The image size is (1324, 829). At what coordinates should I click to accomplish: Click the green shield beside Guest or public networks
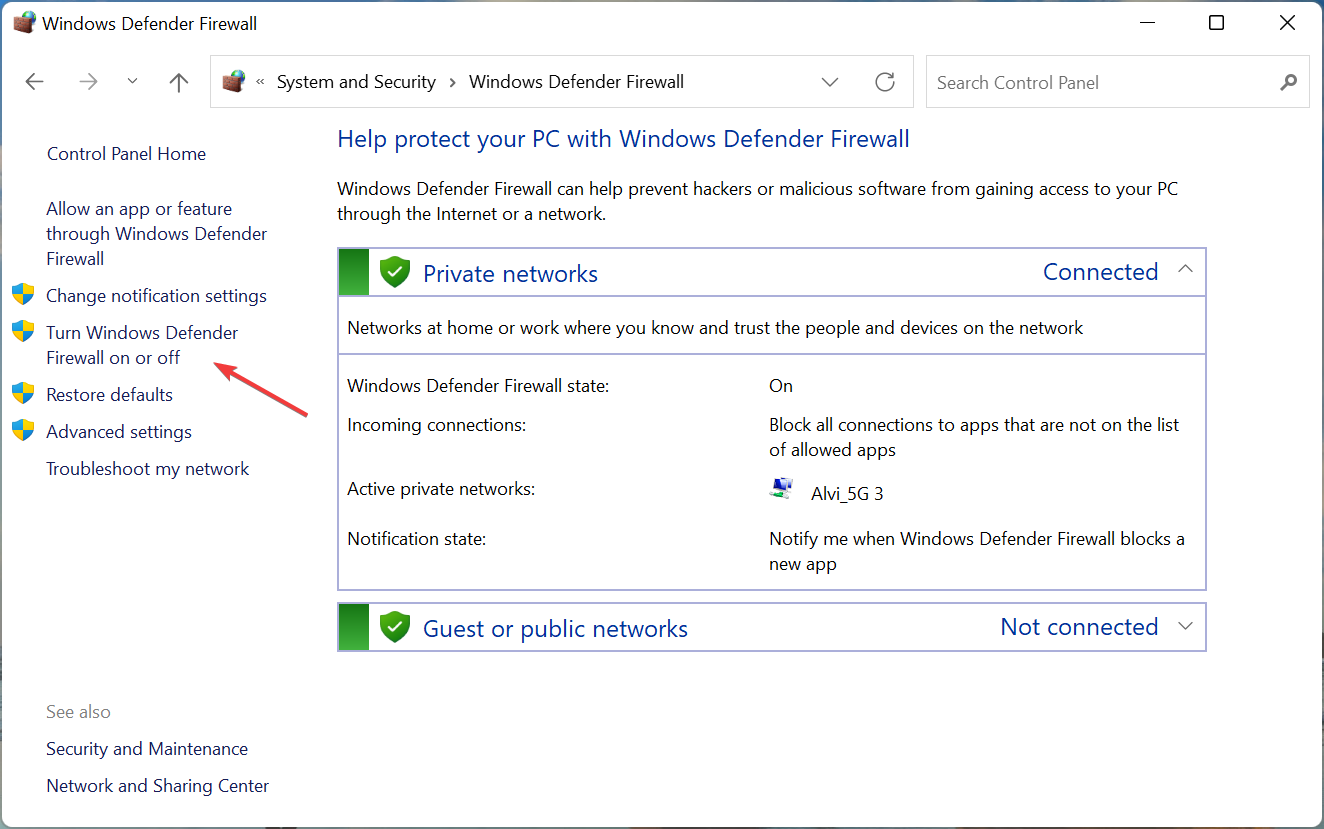pos(396,627)
